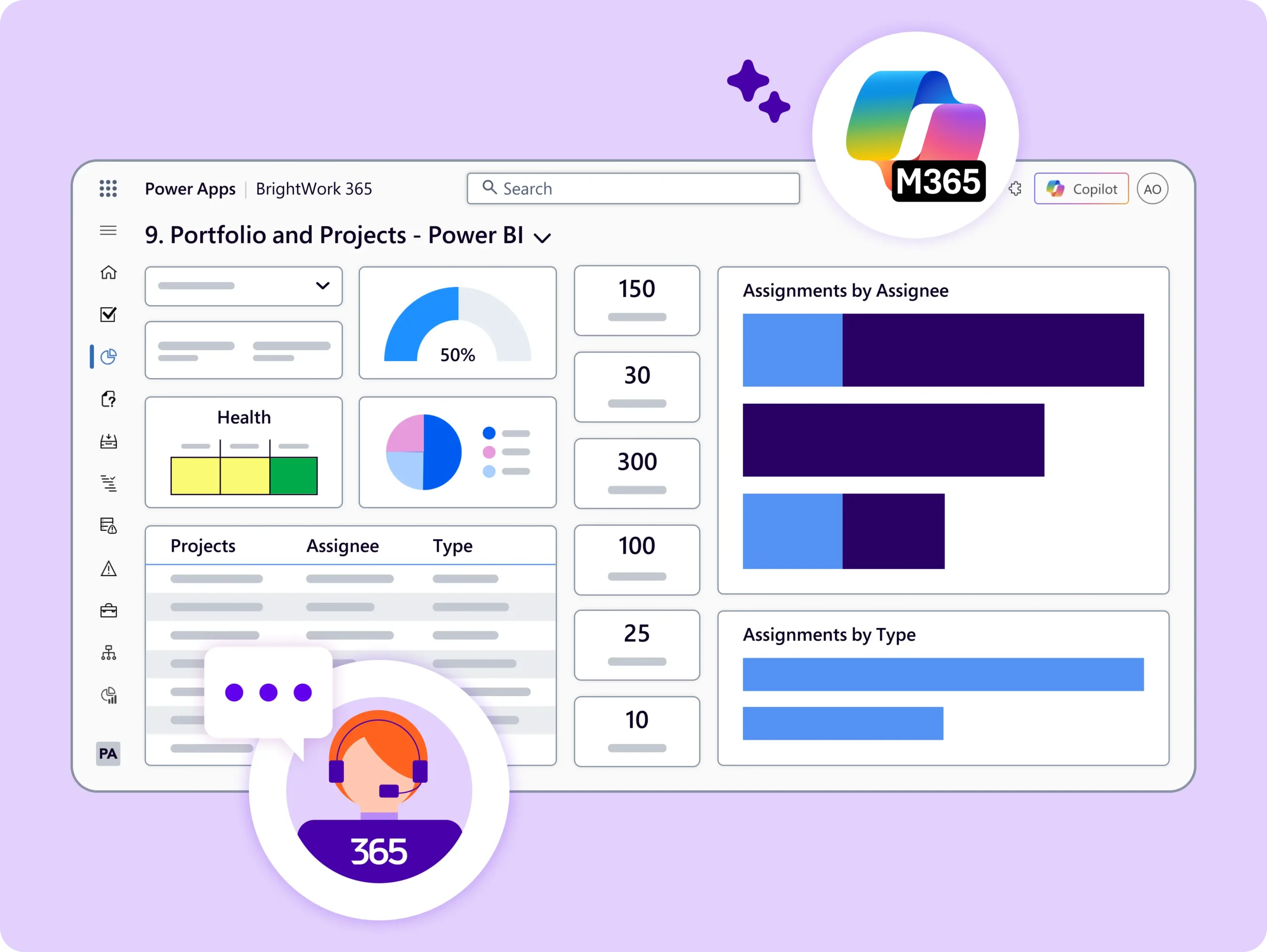Click the Projects column header
Image resolution: width=1267 pixels, height=952 pixels.
203,546
